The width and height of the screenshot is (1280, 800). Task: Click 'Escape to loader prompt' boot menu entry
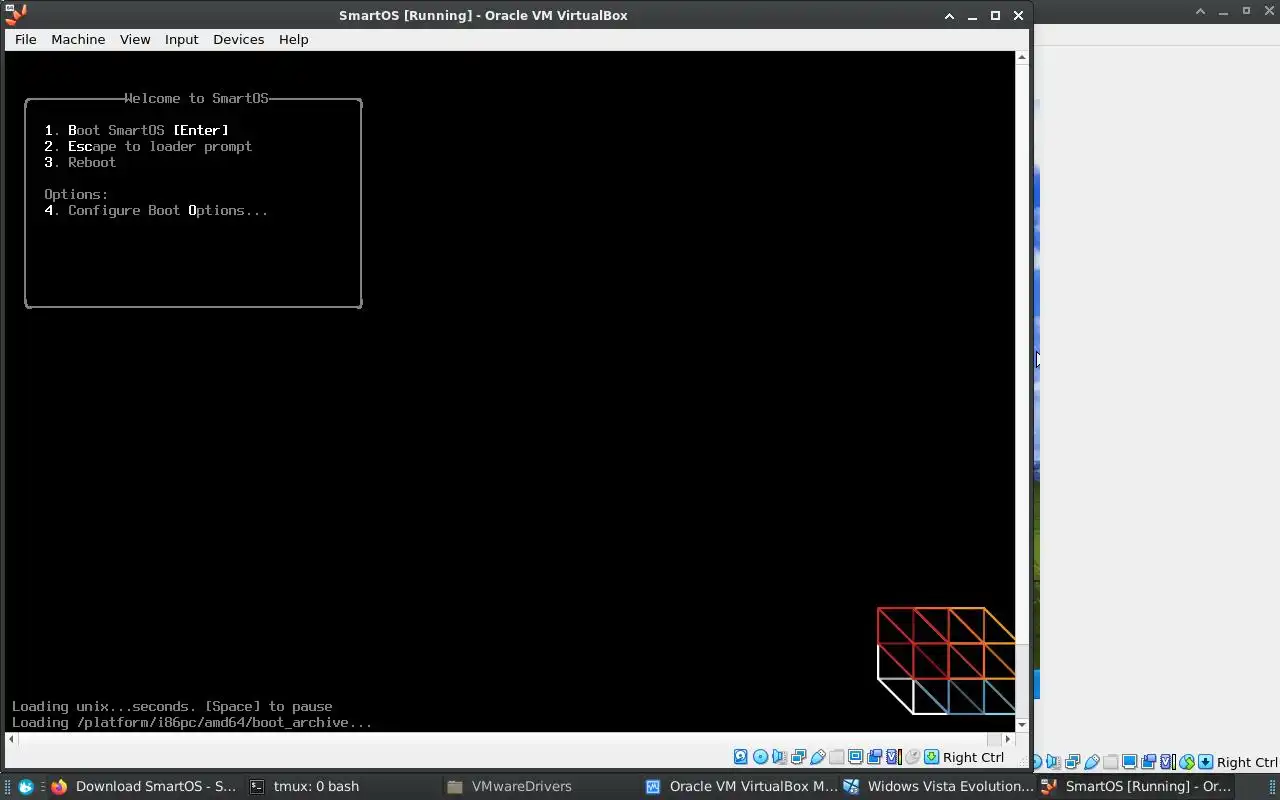coord(148,146)
